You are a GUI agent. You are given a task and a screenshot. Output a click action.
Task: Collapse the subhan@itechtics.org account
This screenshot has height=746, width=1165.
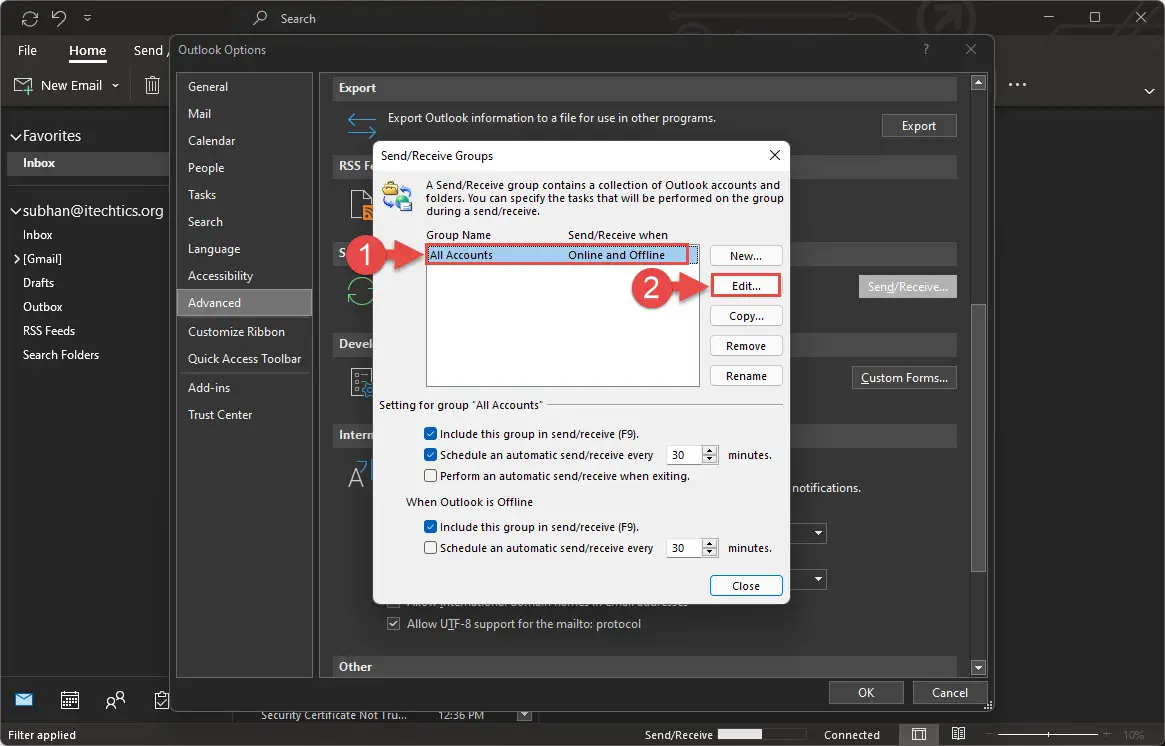(x=15, y=212)
